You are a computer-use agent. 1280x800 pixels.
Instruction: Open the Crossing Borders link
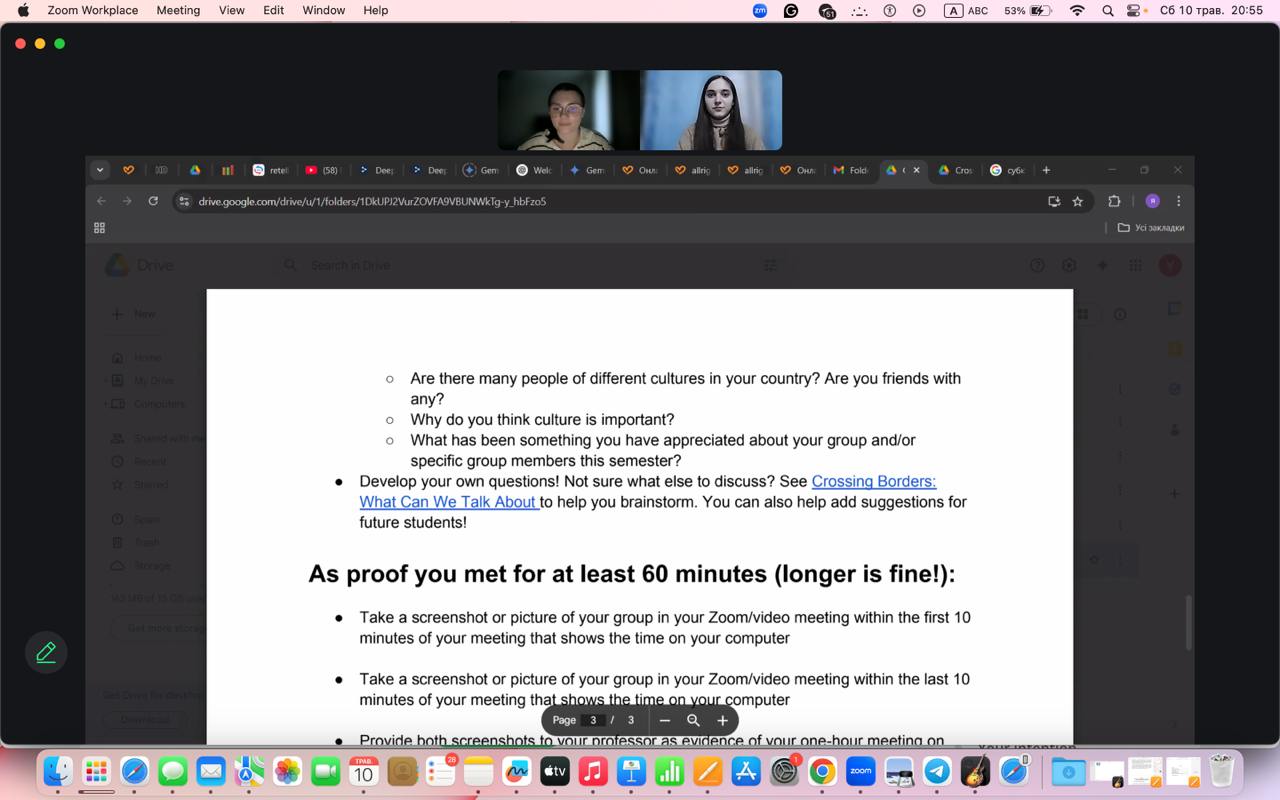tap(873, 481)
